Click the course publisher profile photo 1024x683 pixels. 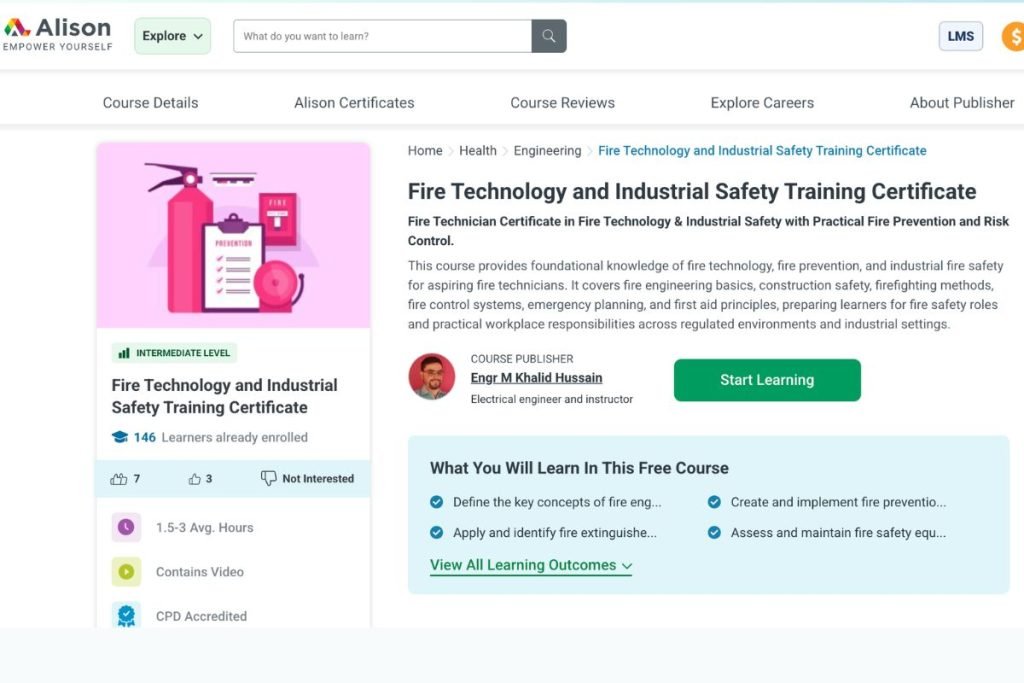tap(432, 377)
